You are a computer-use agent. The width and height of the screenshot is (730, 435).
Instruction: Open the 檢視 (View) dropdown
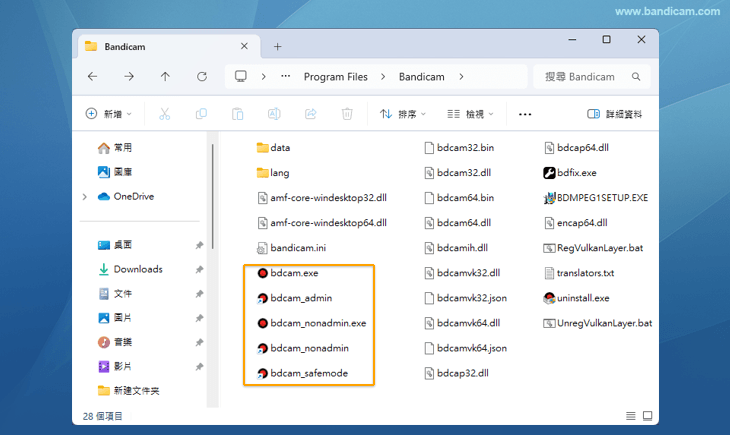pyautogui.click(x=470, y=114)
